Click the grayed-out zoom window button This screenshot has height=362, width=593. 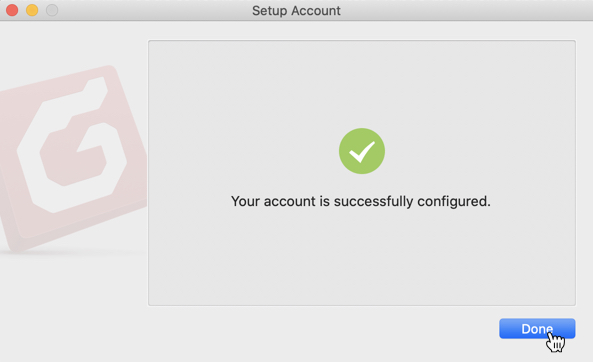(x=52, y=10)
